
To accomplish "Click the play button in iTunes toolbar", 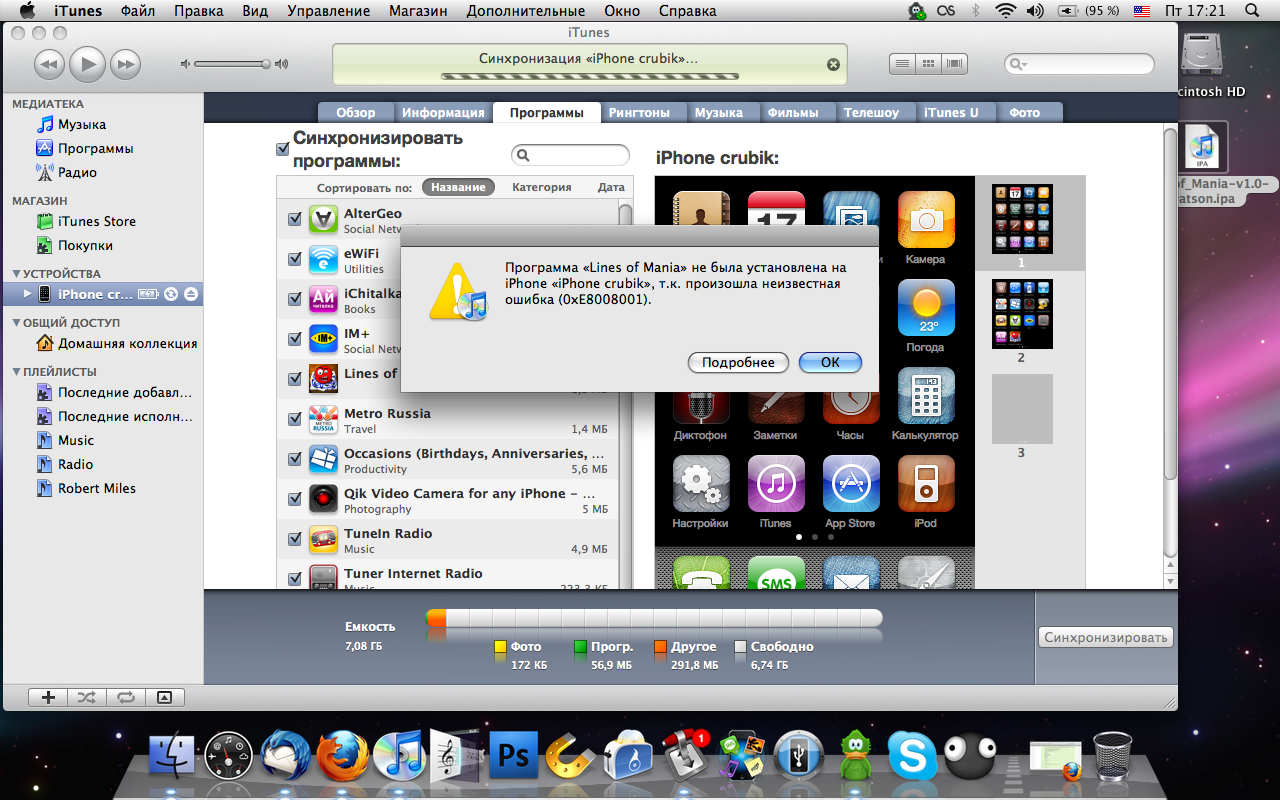I will click(87, 65).
